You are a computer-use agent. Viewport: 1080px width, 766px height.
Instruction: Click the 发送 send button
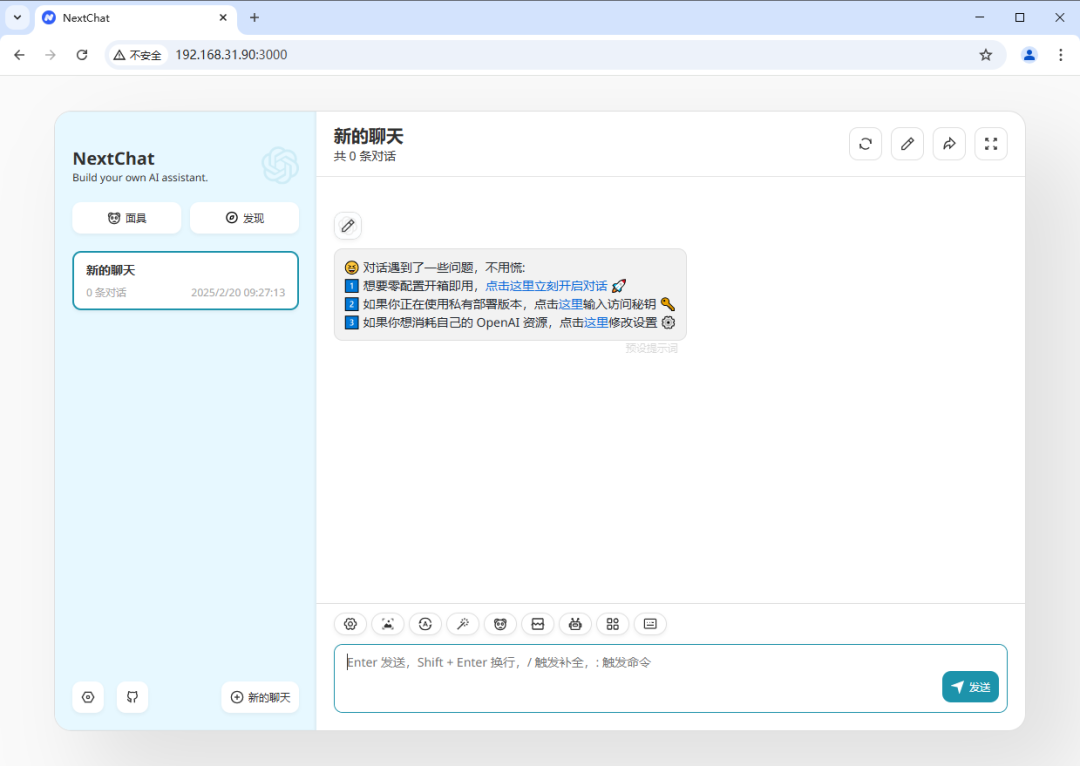pos(970,687)
